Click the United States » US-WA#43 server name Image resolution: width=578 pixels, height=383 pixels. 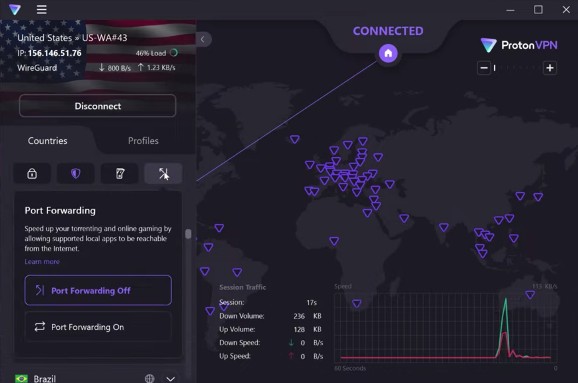pyautogui.click(x=72, y=38)
